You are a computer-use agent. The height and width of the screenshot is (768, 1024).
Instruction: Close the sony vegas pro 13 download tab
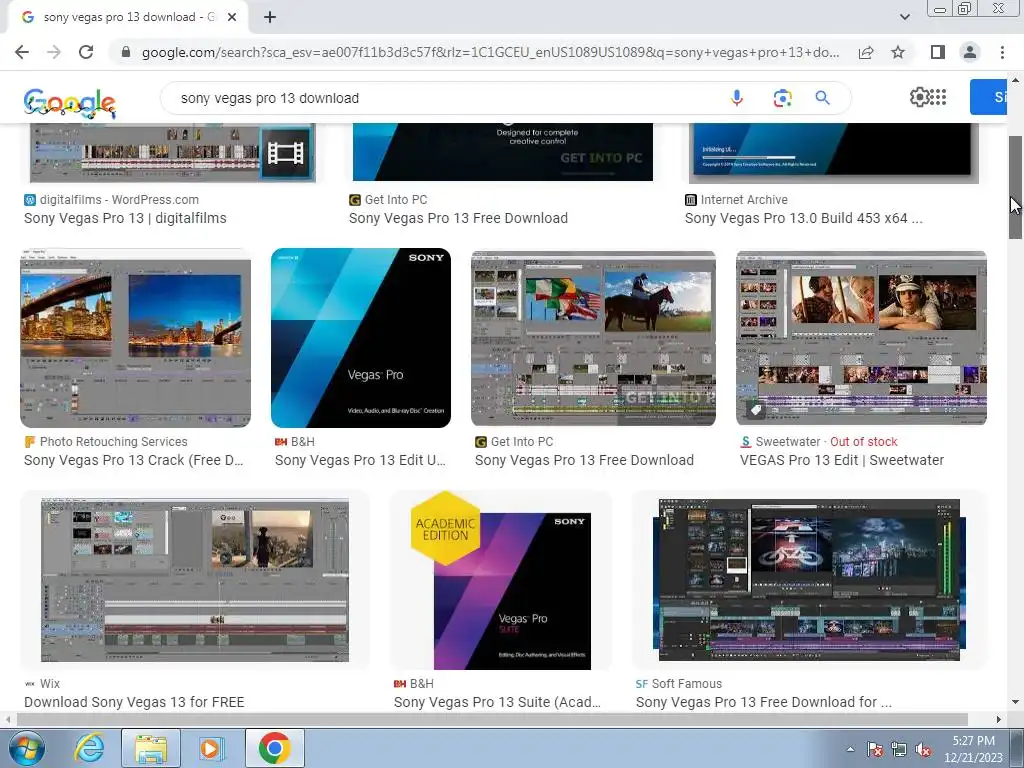click(232, 17)
